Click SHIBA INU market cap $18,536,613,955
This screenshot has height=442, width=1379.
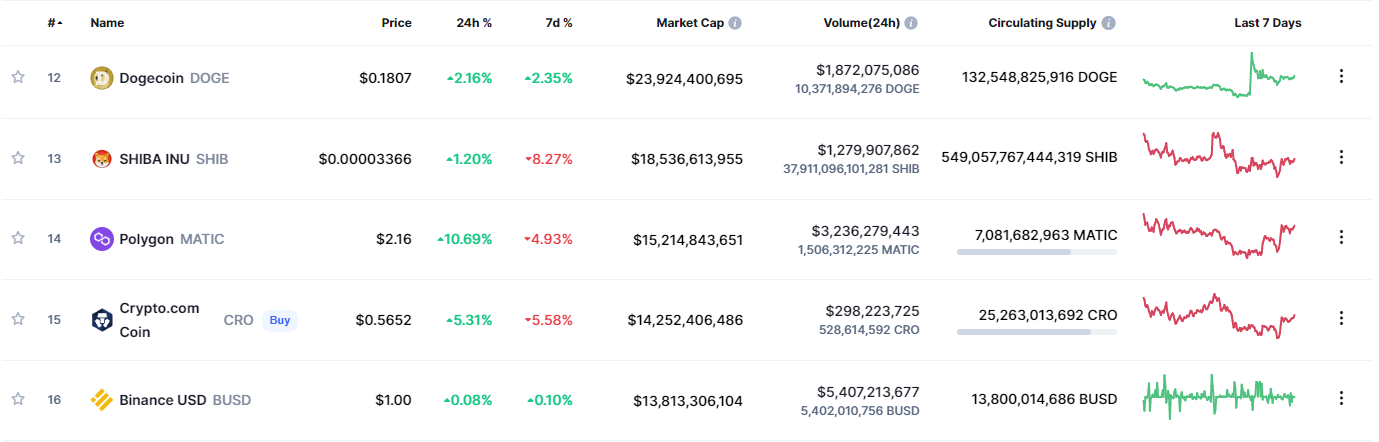coord(687,158)
